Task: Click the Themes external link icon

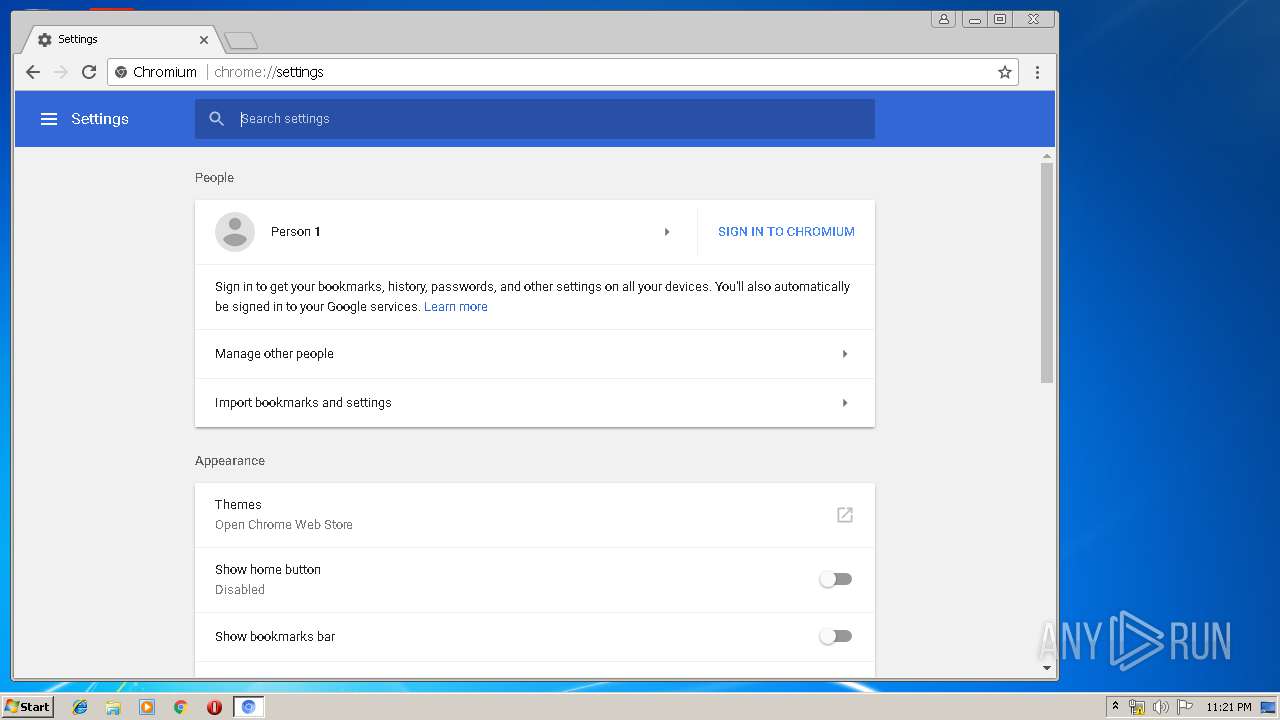Action: point(845,515)
